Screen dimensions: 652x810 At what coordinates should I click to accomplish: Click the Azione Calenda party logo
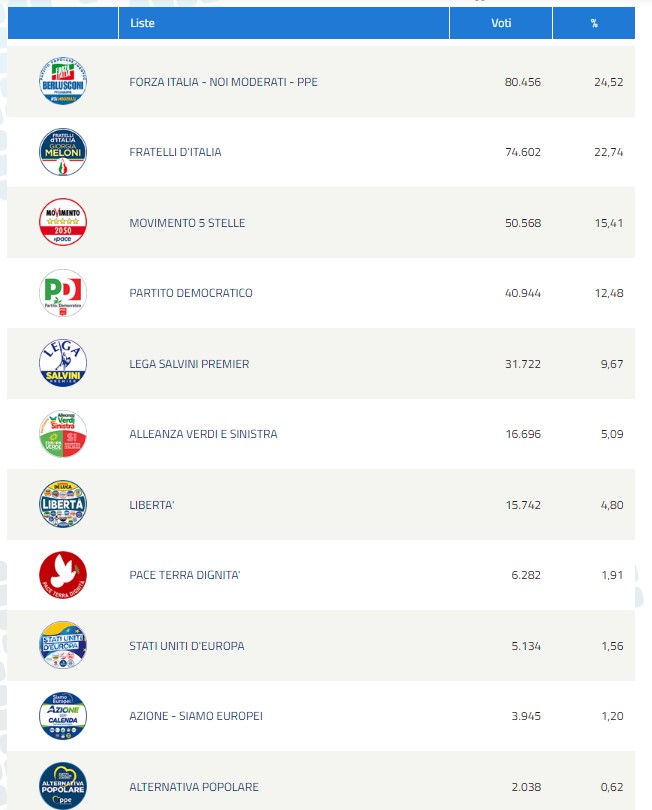[x=62, y=716]
